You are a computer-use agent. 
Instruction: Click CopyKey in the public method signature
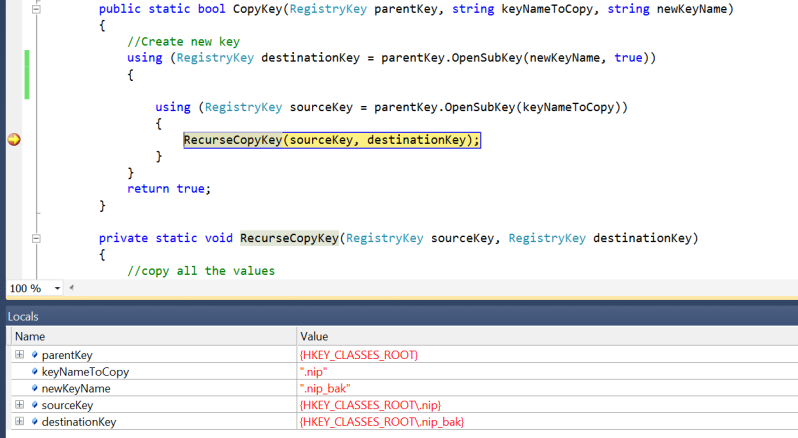point(258,9)
